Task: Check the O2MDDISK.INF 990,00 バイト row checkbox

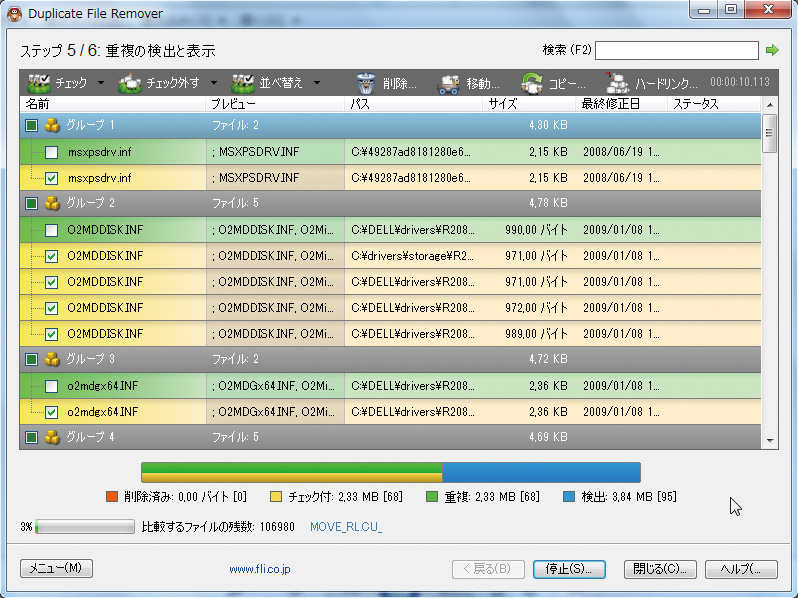Action: tap(51, 230)
